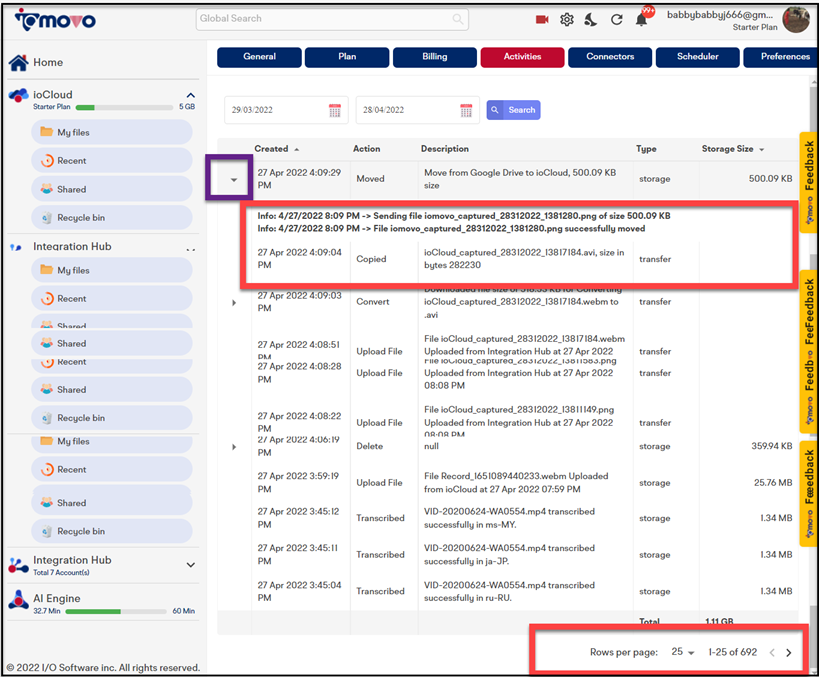
Task: Open the Rows per page dropdown showing 25
Action: [x=682, y=652]
